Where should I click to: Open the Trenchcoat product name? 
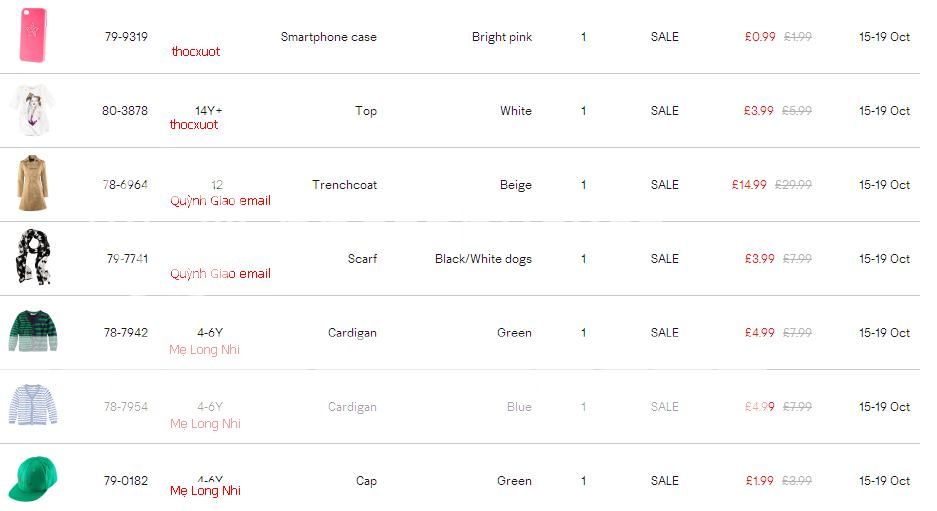(x=344, y=185)
